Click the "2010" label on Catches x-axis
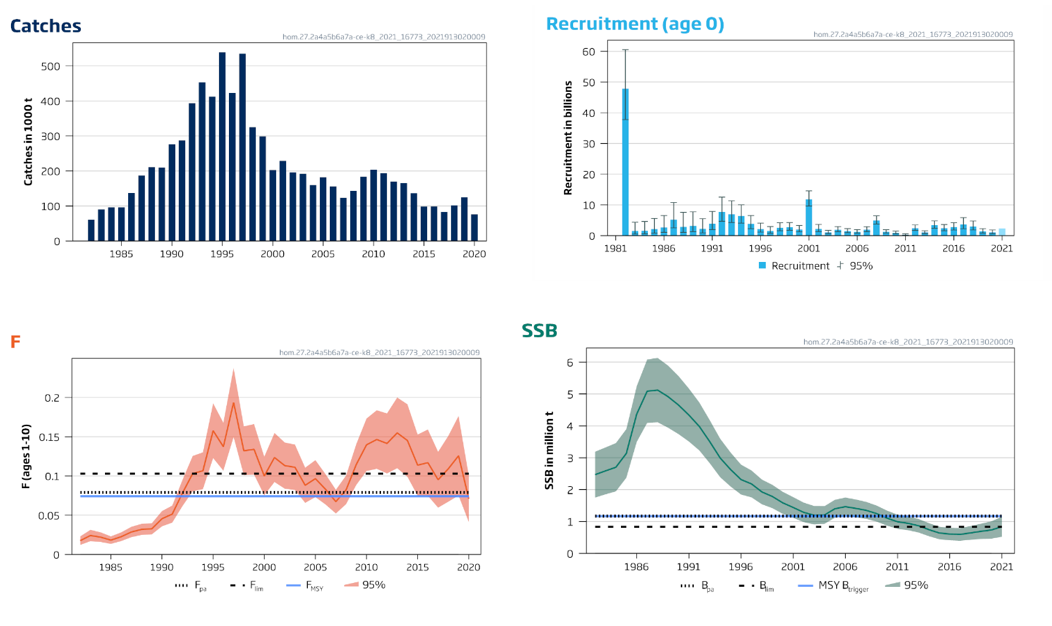The height and width of the screenshot is (626, 1052). (x=373, y=254)
